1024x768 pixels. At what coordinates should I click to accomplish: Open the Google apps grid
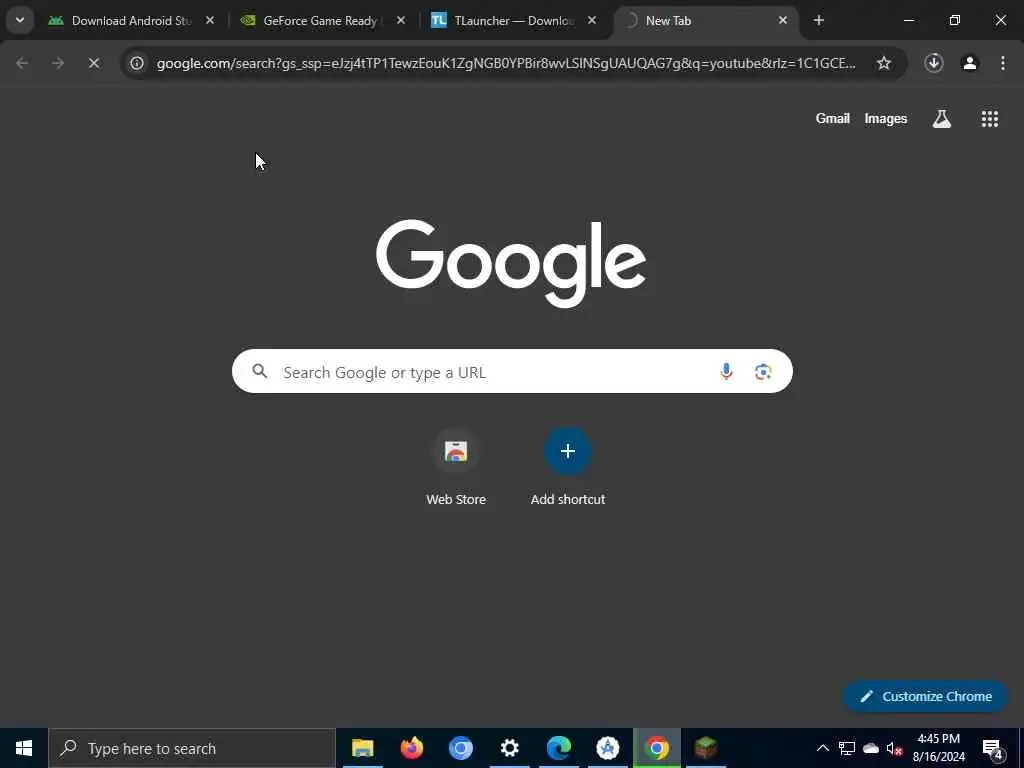pos(990,118)
